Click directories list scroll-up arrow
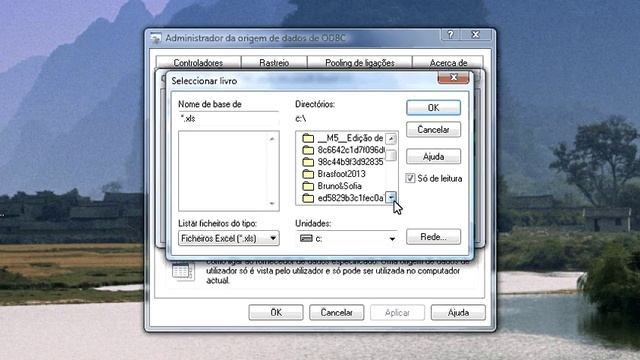The width and height of the screenshot is (640, 360). tap(391, 139)
